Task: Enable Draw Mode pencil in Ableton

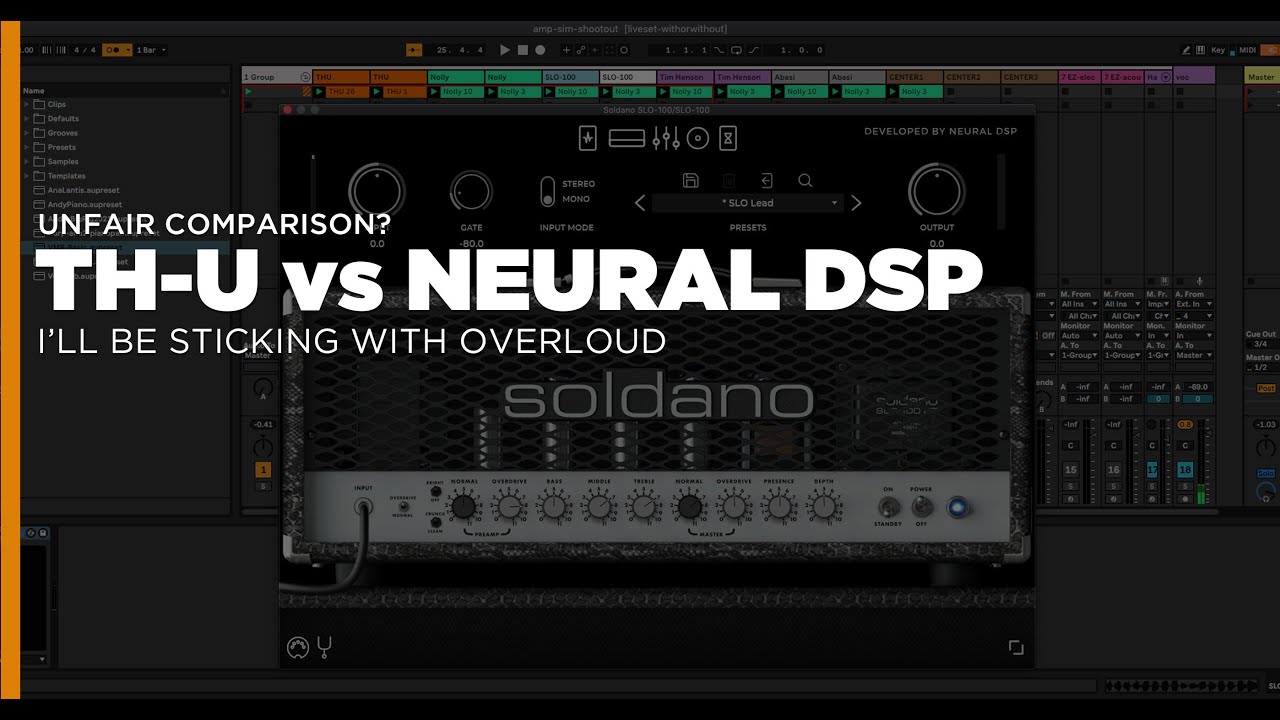Action: point(1186,49)
